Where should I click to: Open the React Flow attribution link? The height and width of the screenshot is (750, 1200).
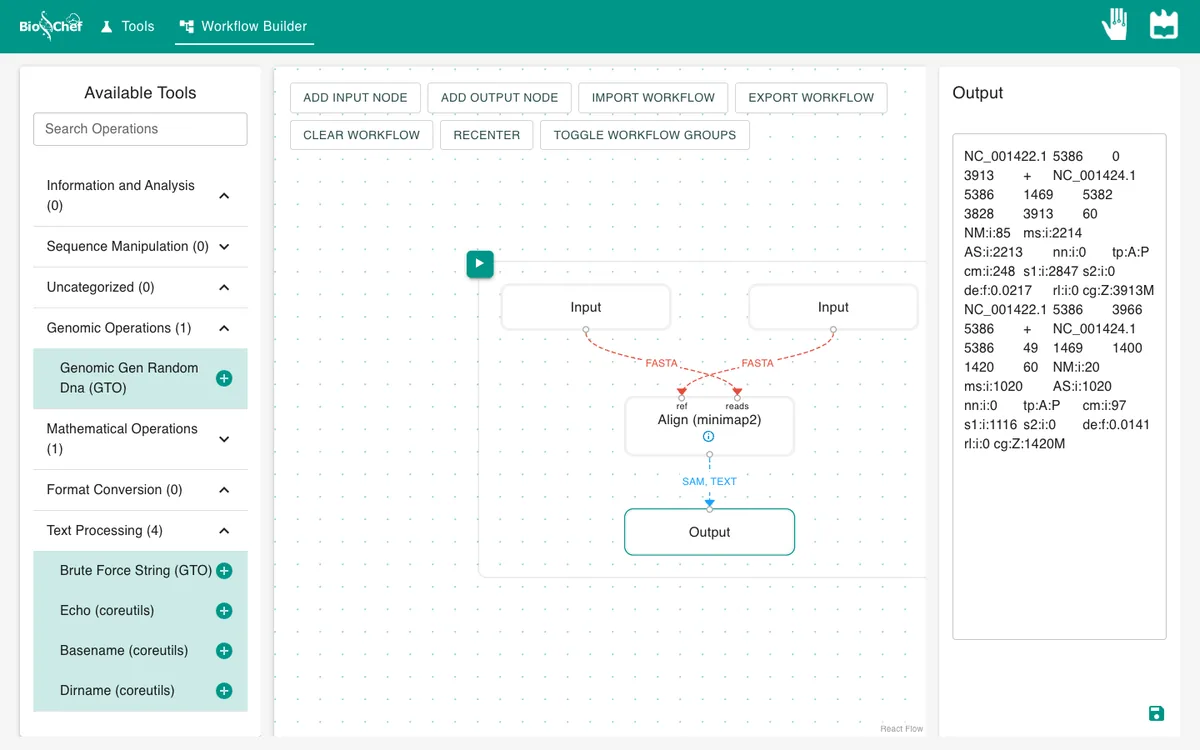click(902, 729)
